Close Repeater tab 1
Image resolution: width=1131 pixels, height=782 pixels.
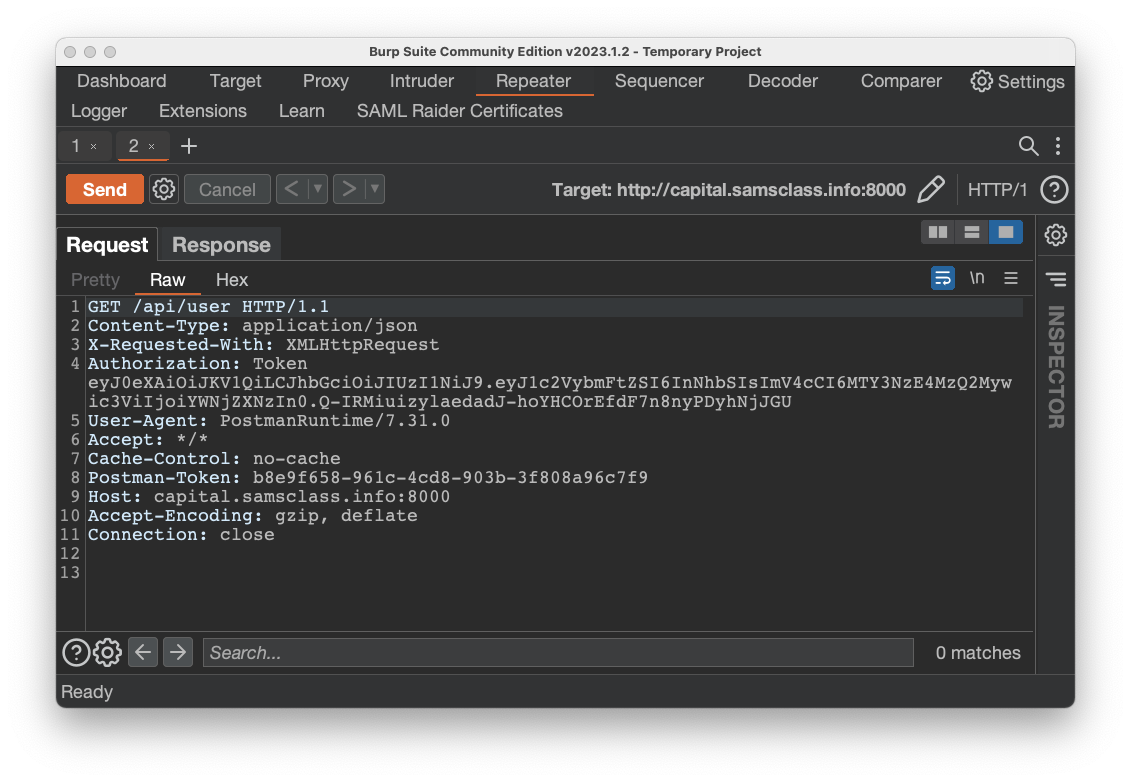coord(93,146)
